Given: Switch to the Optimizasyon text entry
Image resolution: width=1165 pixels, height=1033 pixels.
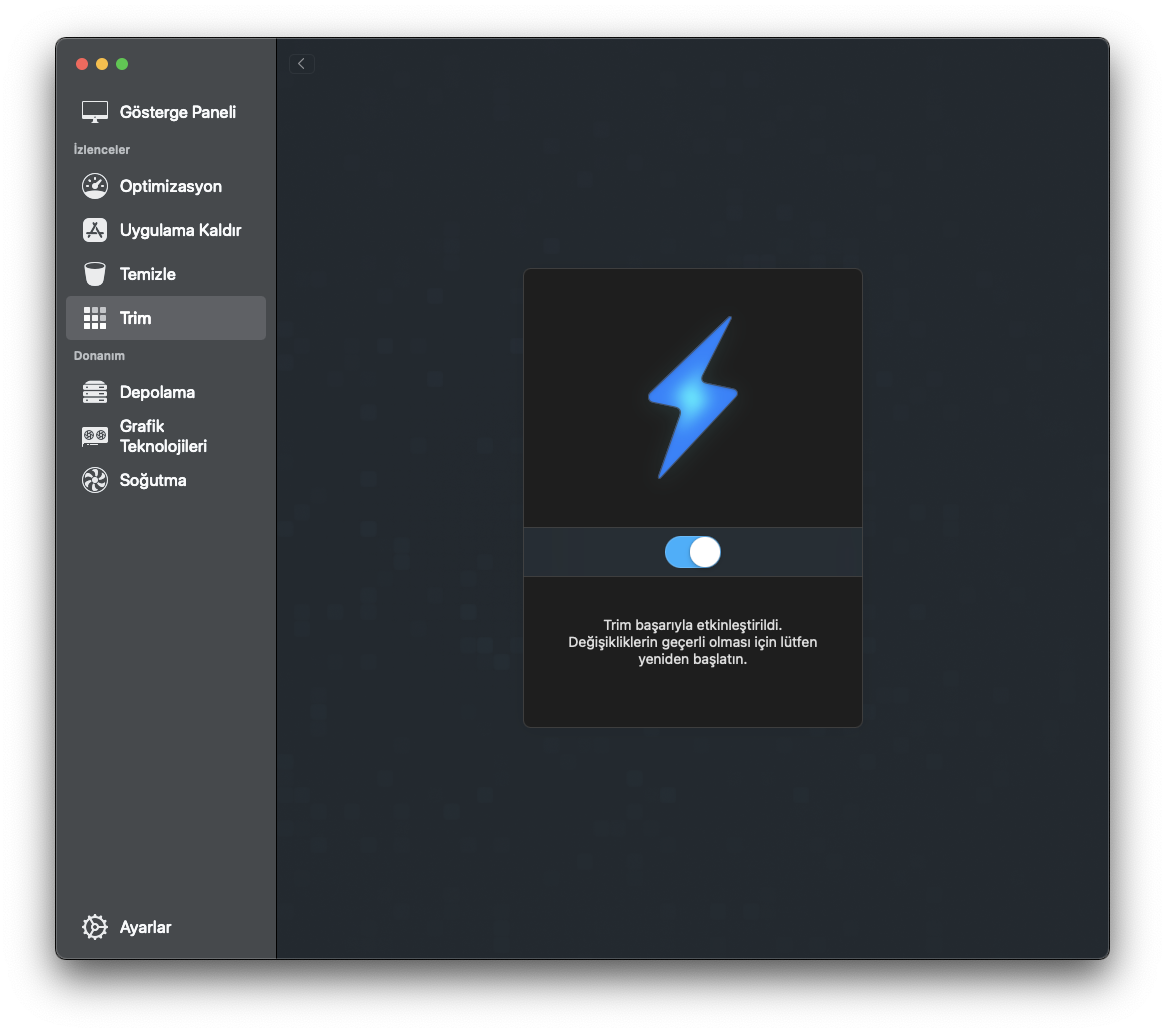Looking at the screenshot, I should point(171,186).
